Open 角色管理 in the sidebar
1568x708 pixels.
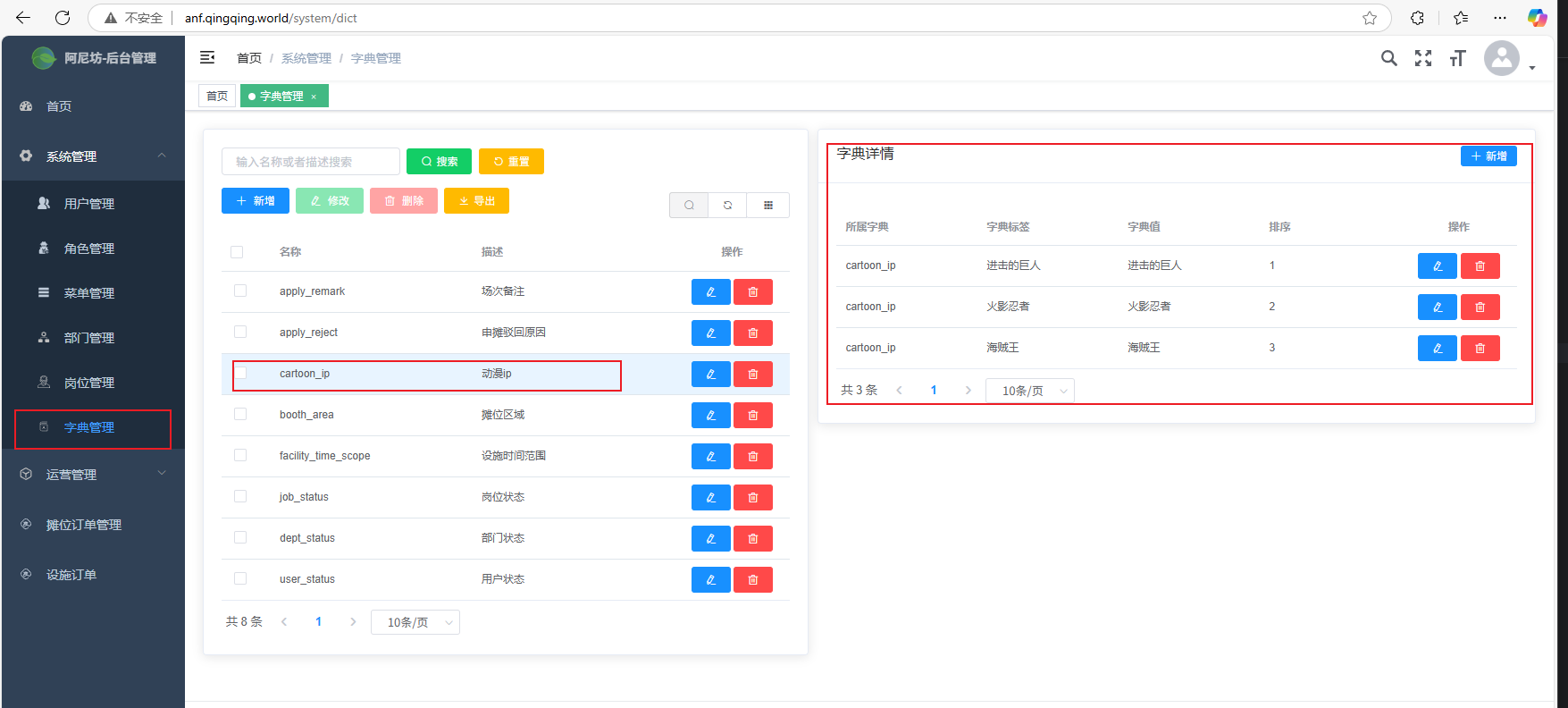pyautogui.click(x=89, y=249)
